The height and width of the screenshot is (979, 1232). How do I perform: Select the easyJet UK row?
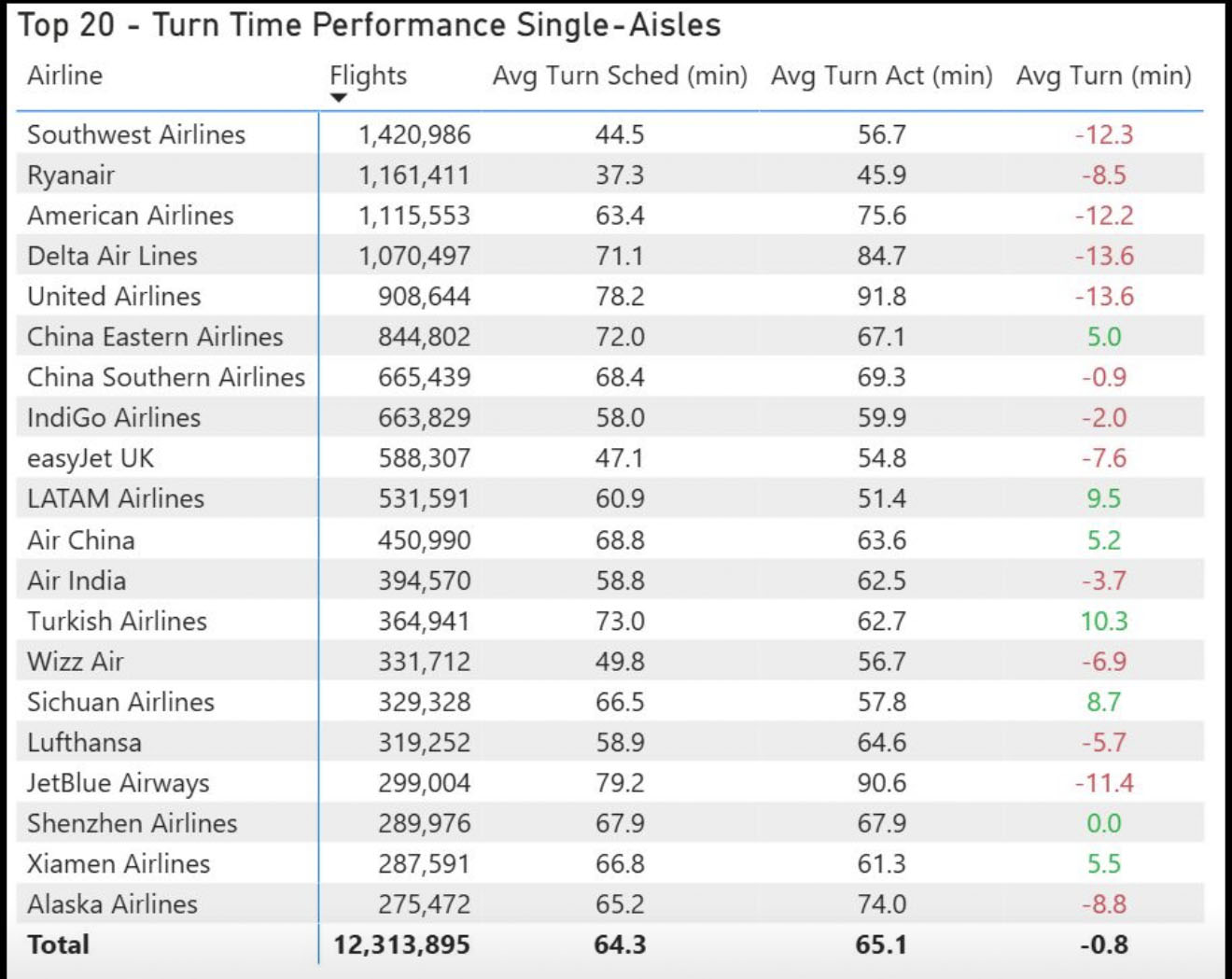[x=91, y=458]
